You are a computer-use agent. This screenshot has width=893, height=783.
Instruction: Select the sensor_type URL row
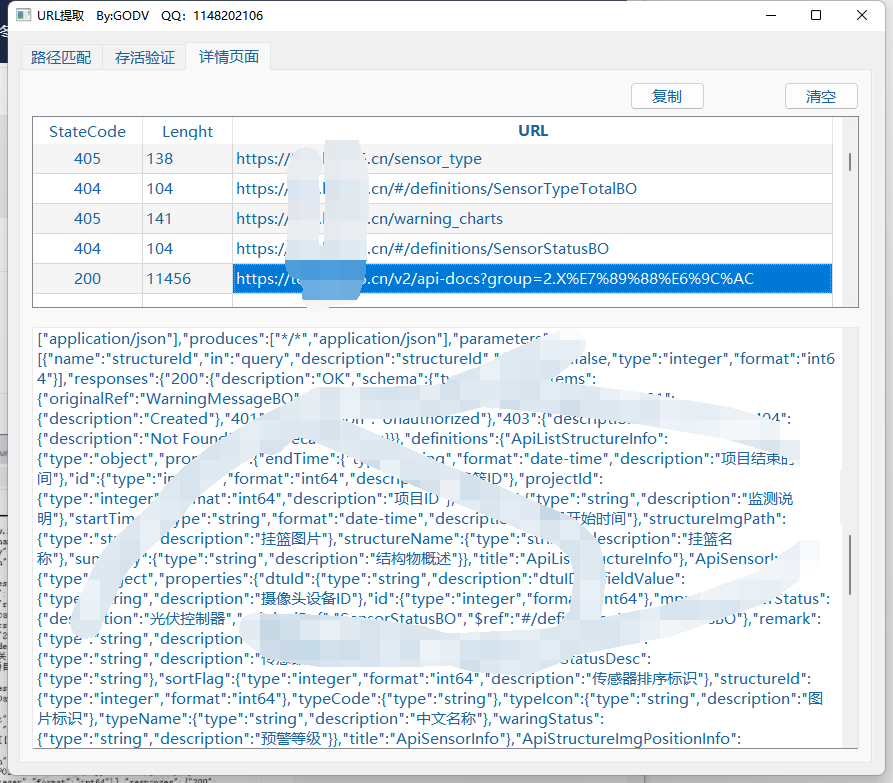click(x=432, y=159)
